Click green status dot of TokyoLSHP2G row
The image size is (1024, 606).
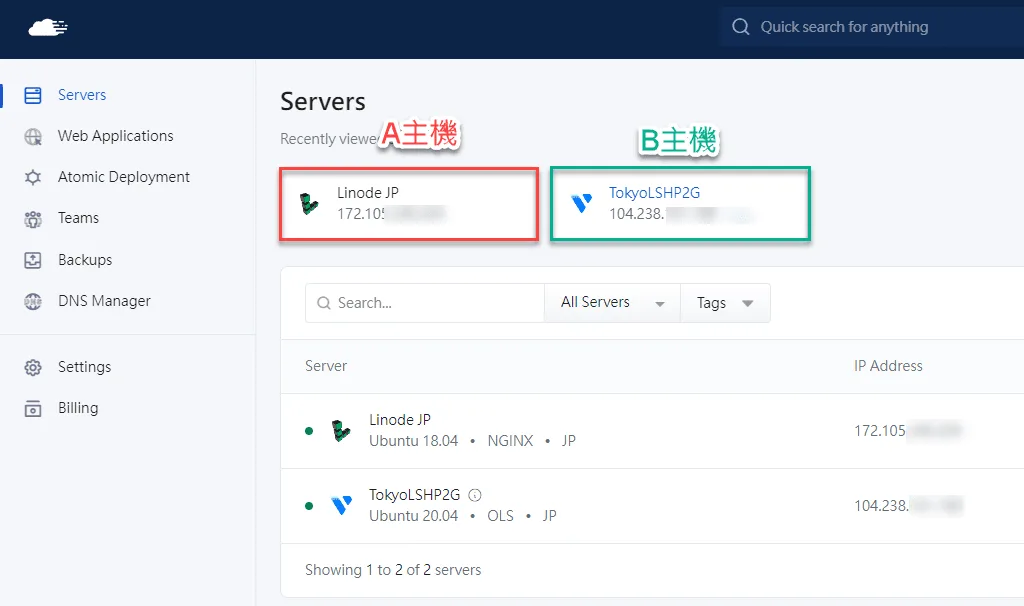[309, 506]
